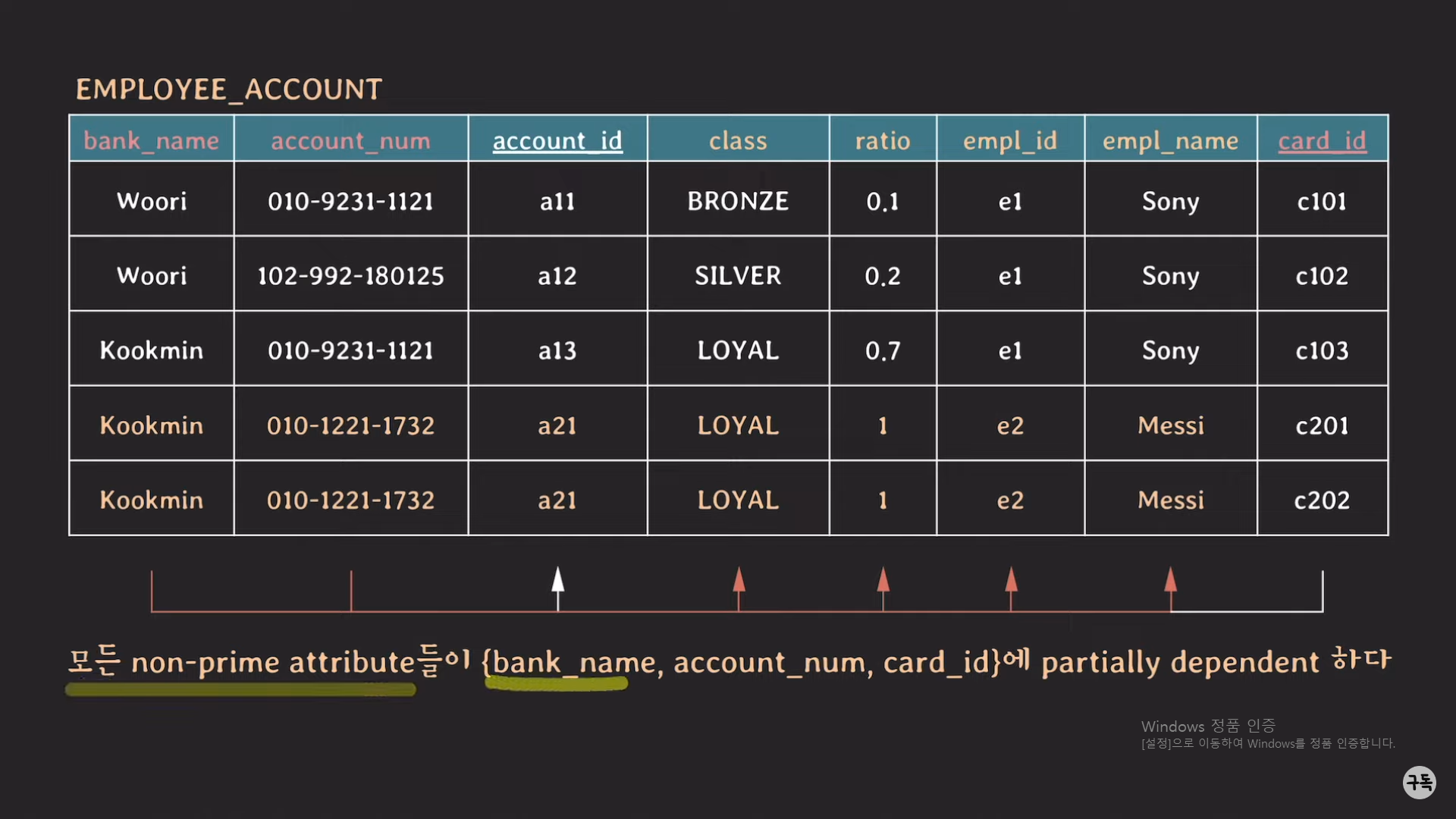Select the bank_name column header
The image size is (1456, 819).
pyautogui.click(x=151, y=140)
